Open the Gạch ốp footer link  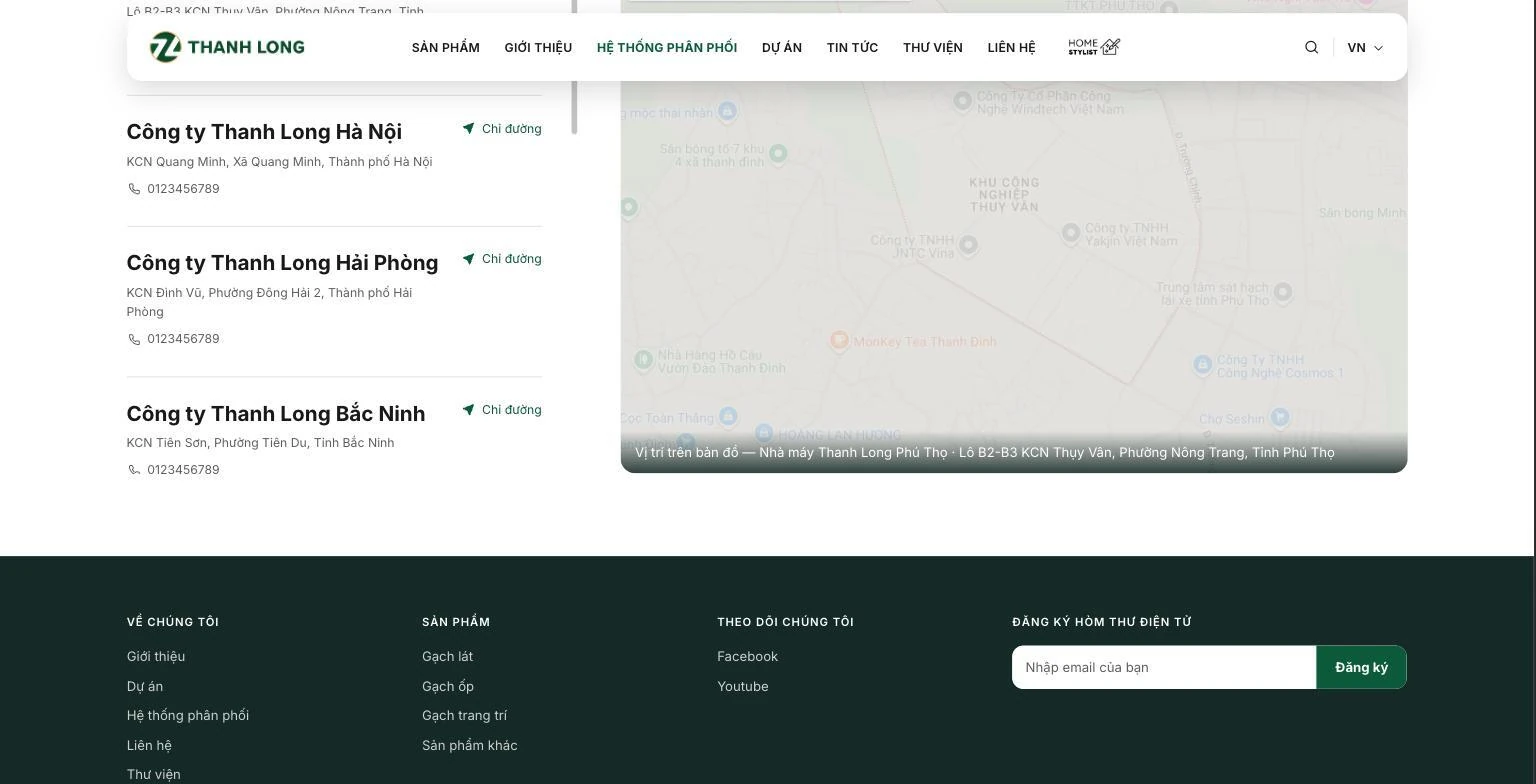pyautogui.click(x=448, y=686)
